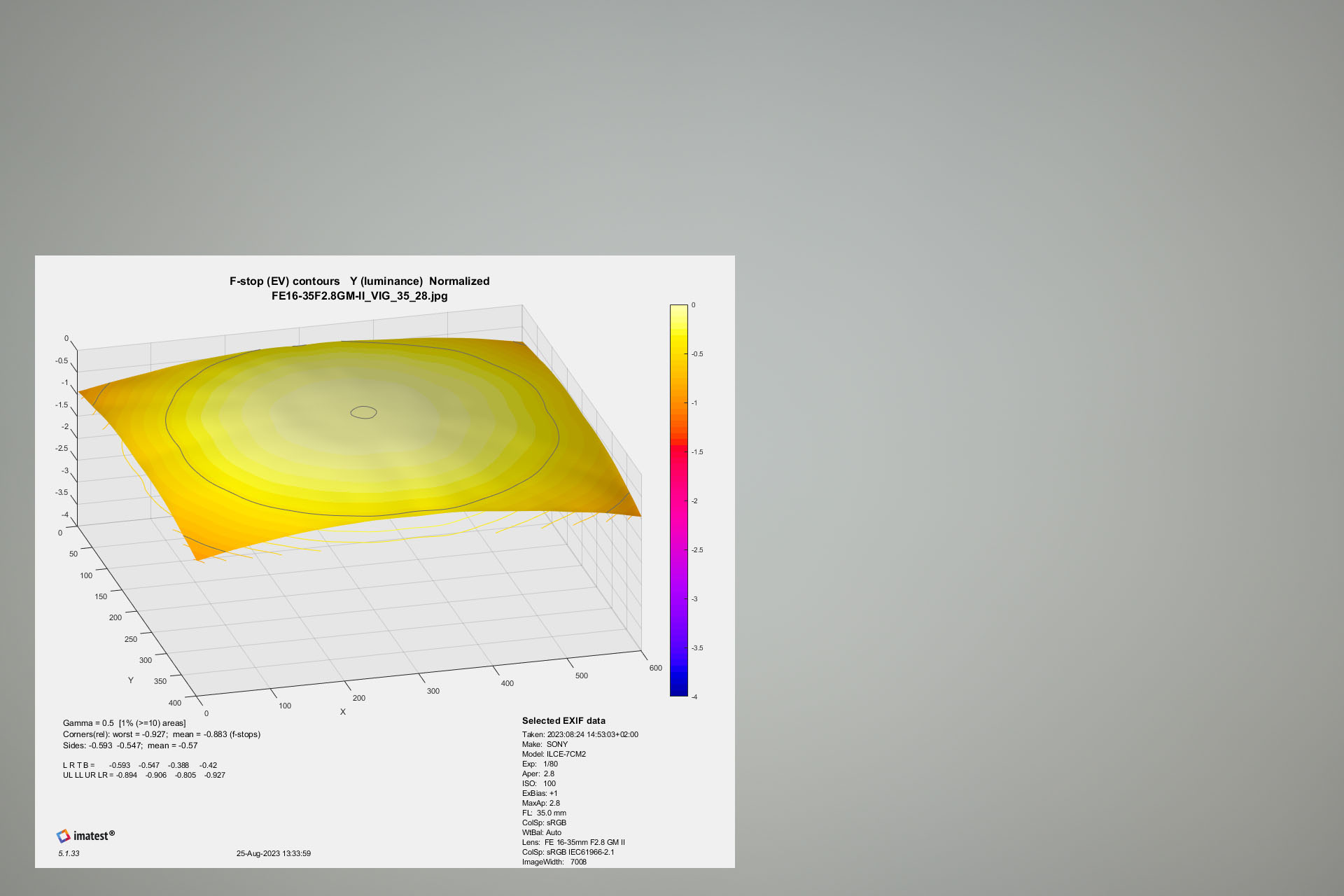Click the 25-Aug-2023 timestamp
Viewport: 1344px width, 896px height.
[273, 853]
